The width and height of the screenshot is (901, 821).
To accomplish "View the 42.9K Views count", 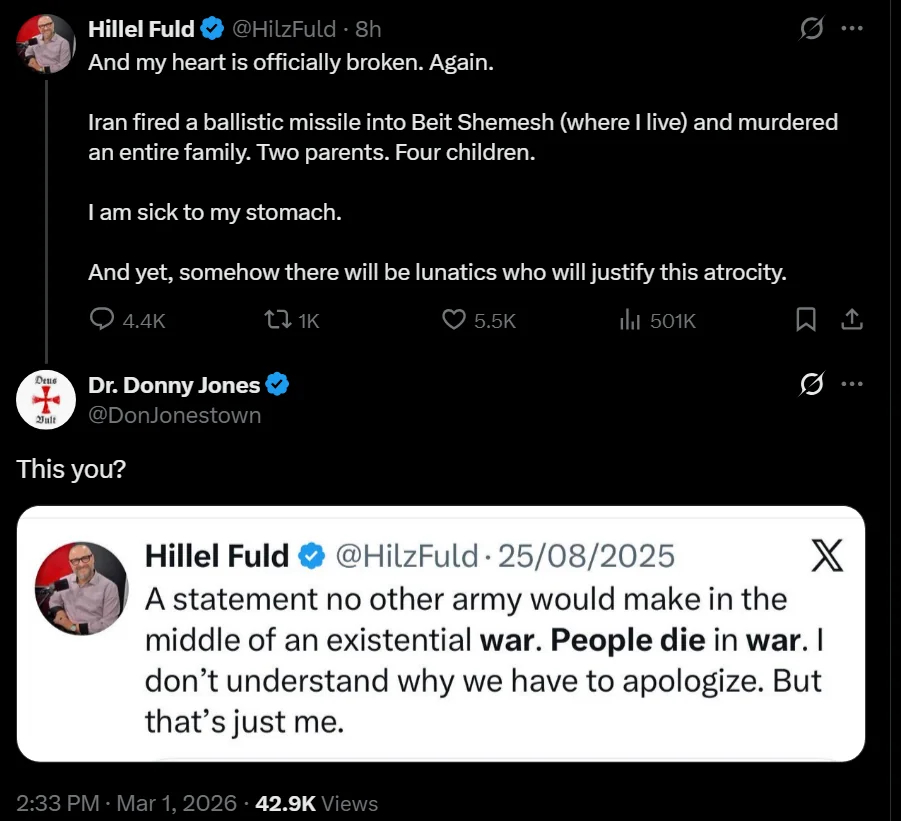I will [x=317, y=803].
